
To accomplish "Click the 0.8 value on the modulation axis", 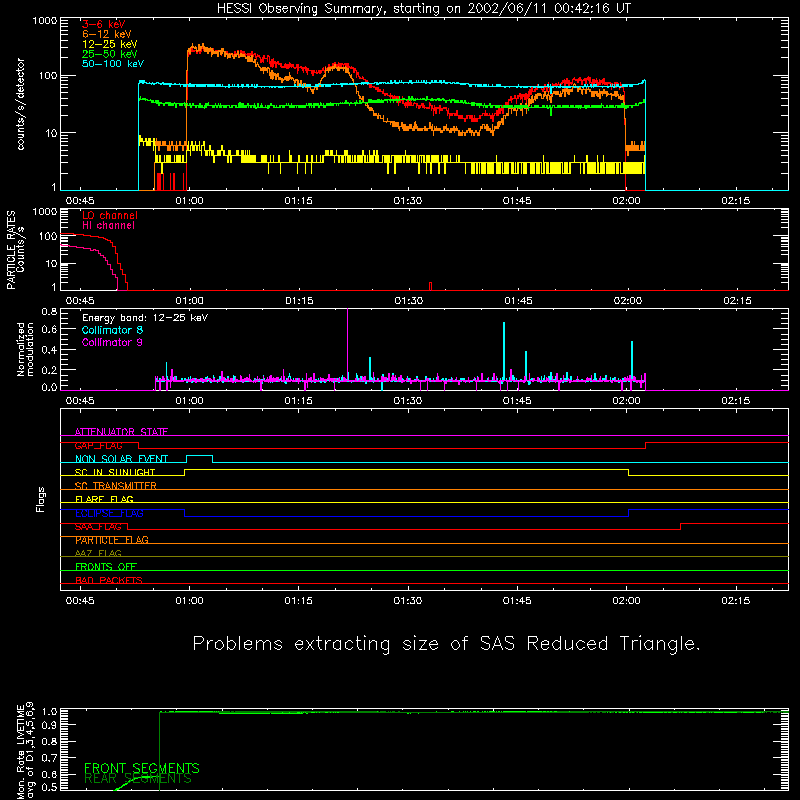I will 49,311.
